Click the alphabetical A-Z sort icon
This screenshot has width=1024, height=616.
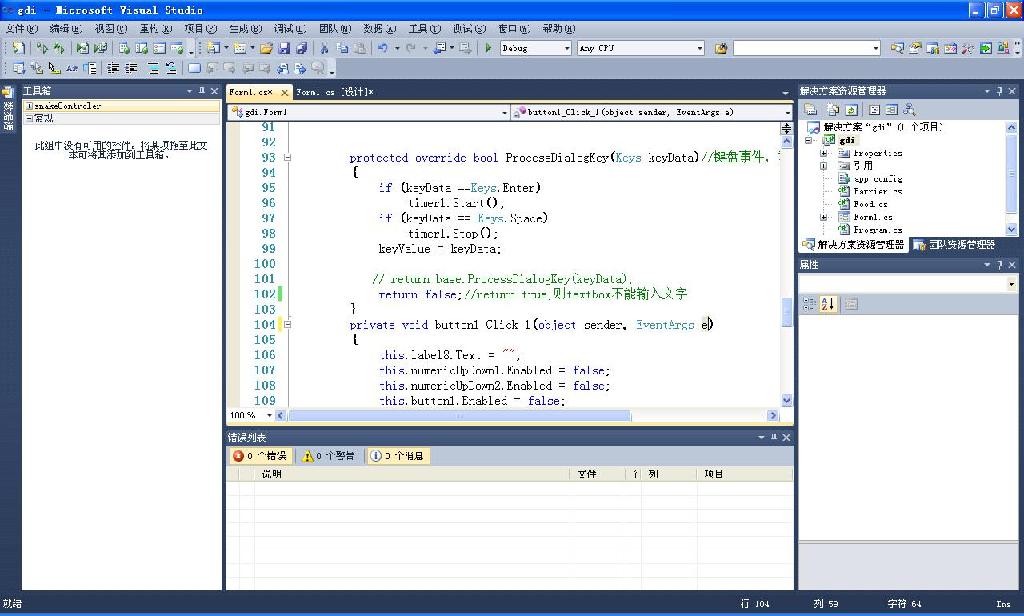pos(828,304)
